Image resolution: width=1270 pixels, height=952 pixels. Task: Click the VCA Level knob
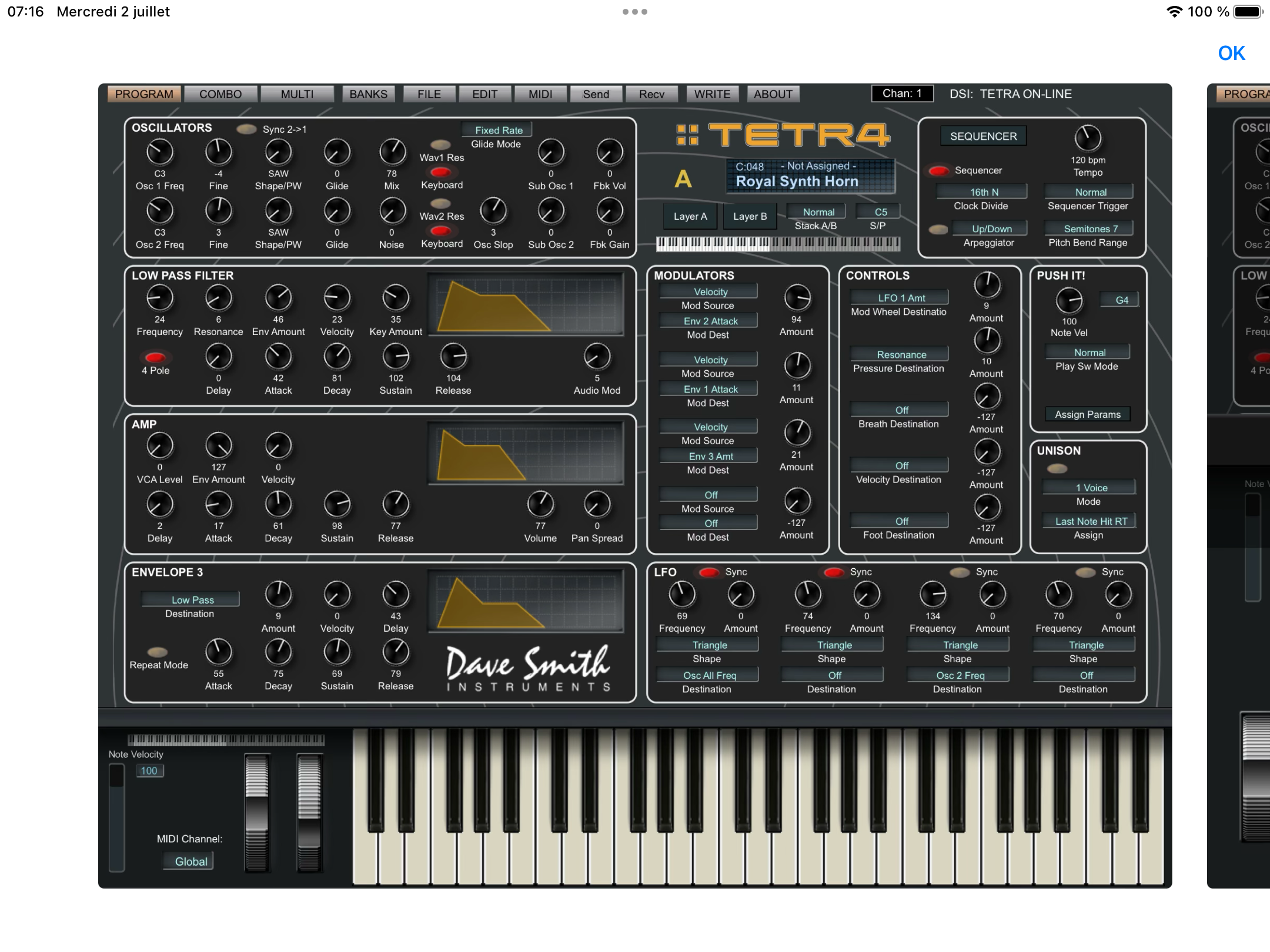tap(159, 446)
